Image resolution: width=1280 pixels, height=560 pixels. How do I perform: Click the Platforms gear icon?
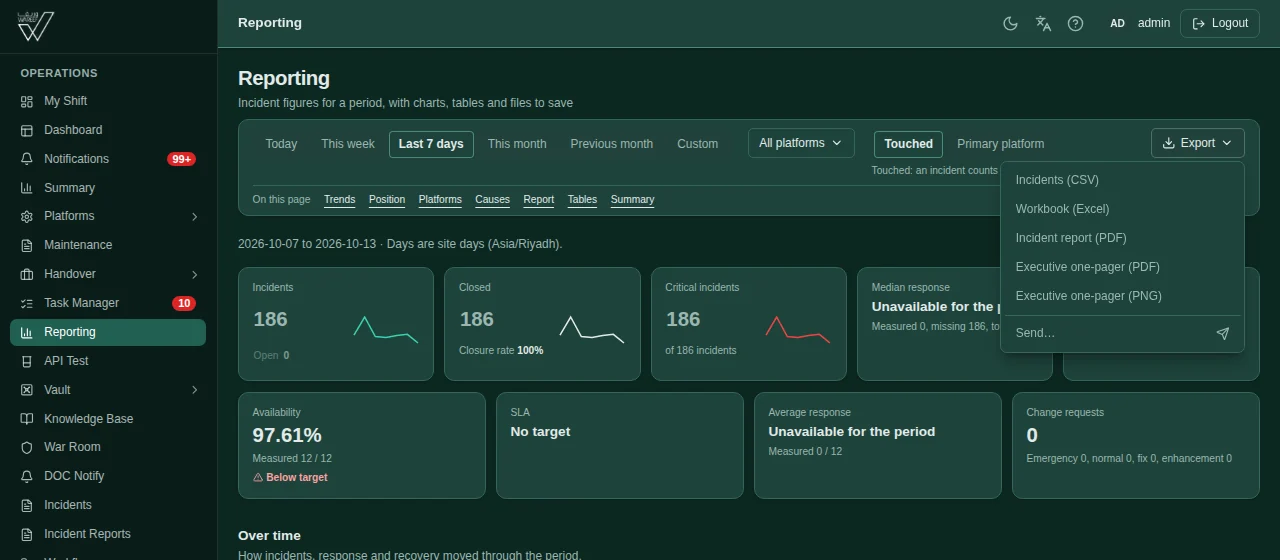pyautogui.click(x=27, y=216)
